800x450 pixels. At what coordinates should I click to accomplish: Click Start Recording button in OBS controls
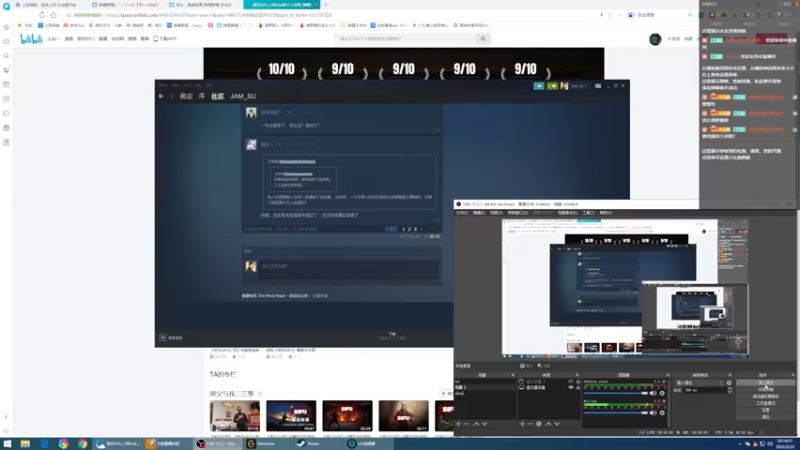[766, 389]
